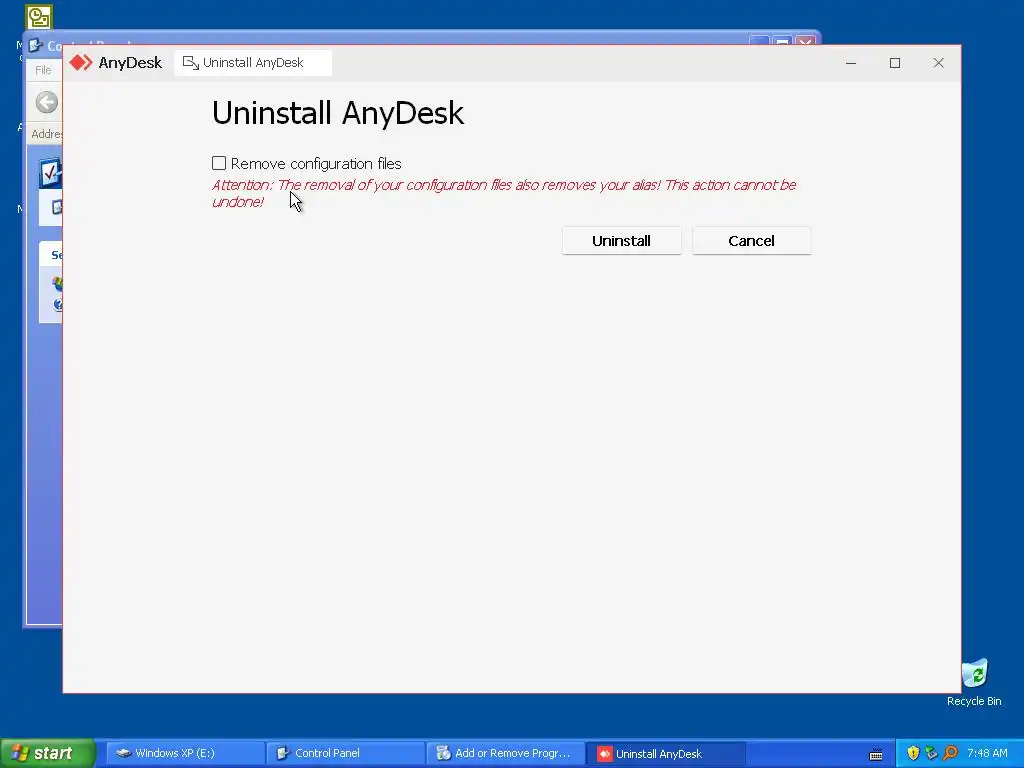Click the Safely Remove Hardware tray icon
Viewport: 1024px width, 768px height.
point(931,754)
